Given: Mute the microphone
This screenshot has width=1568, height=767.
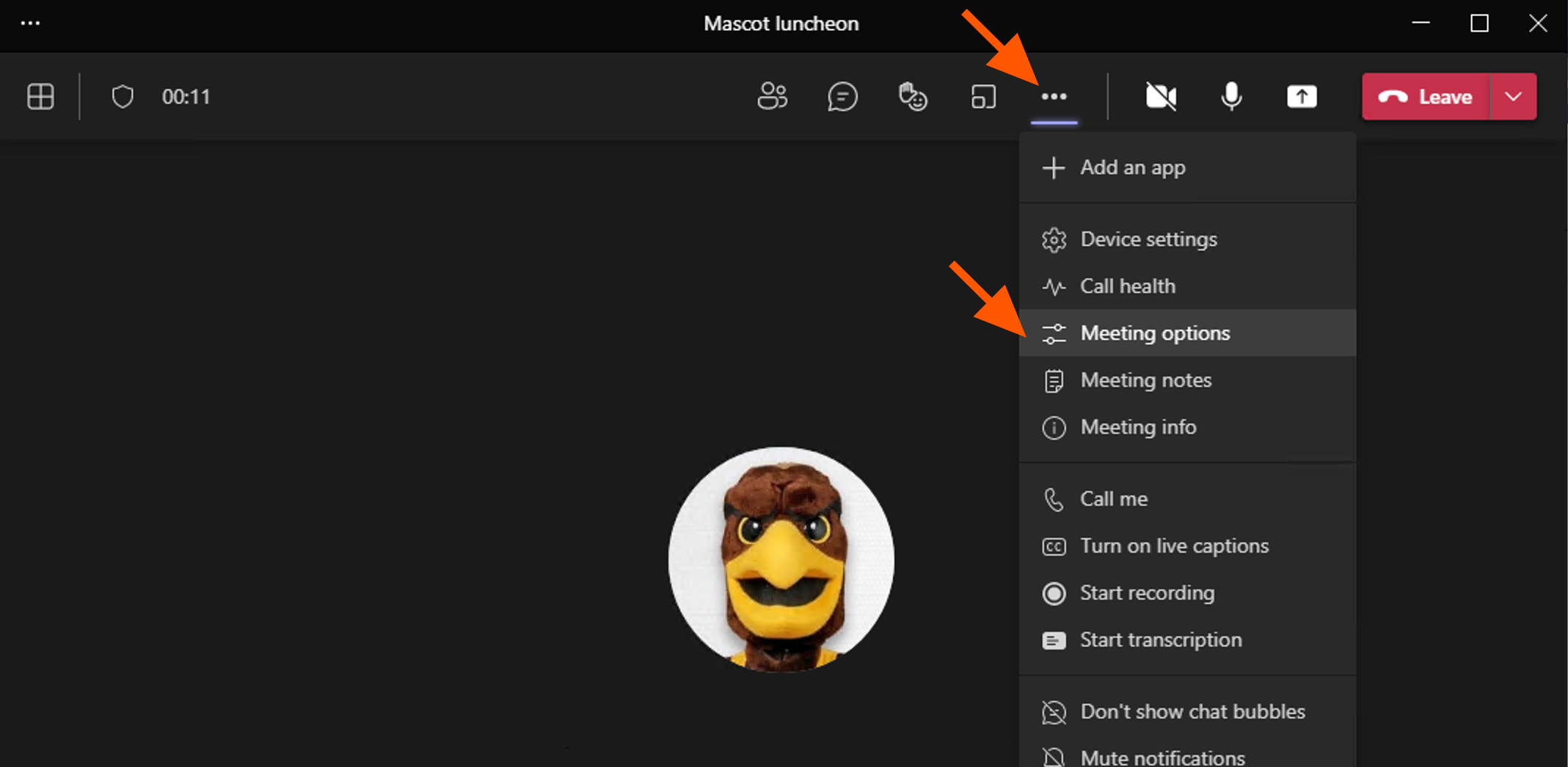Looking at the screenshot, I should tap(1231, 96).
